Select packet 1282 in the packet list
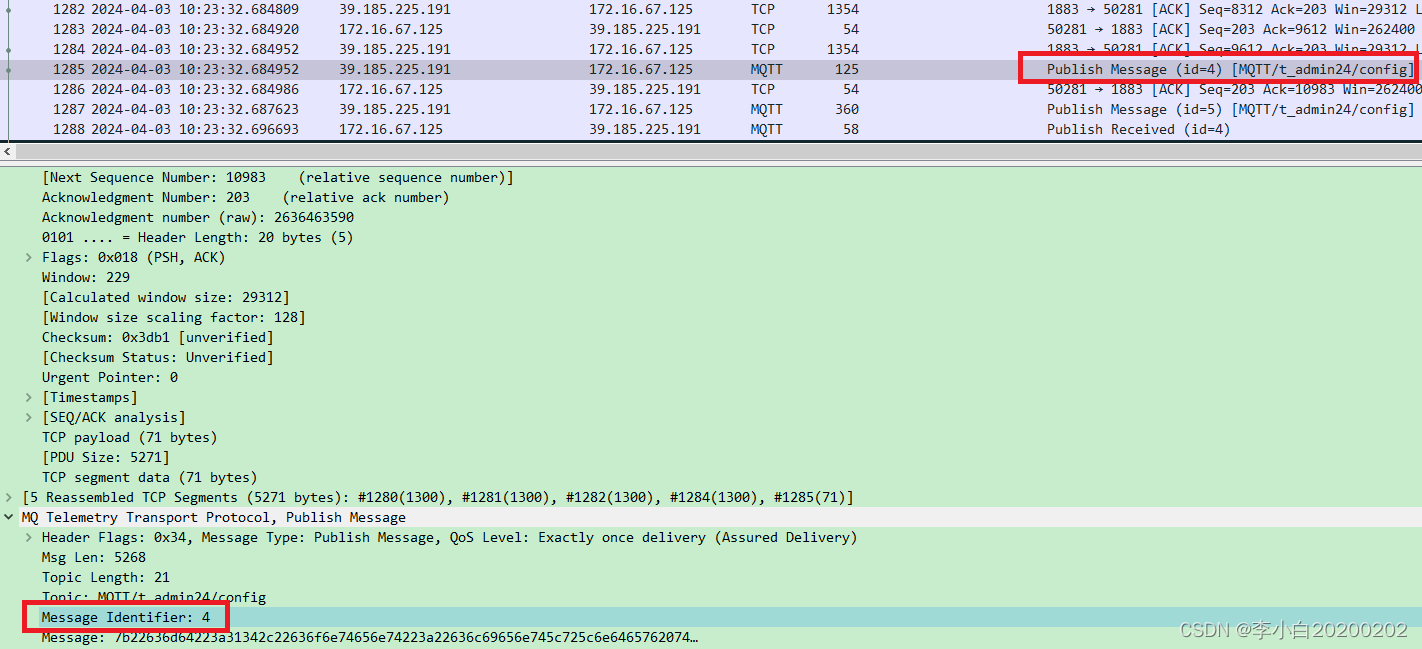This screenshot has width=1422, height=649. [x=400, y=9]
